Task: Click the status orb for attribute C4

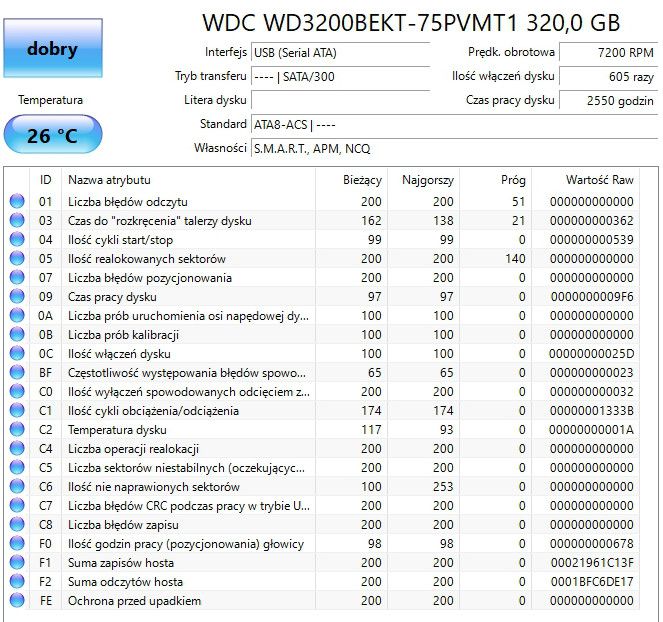Action: [x=17, y=448]
